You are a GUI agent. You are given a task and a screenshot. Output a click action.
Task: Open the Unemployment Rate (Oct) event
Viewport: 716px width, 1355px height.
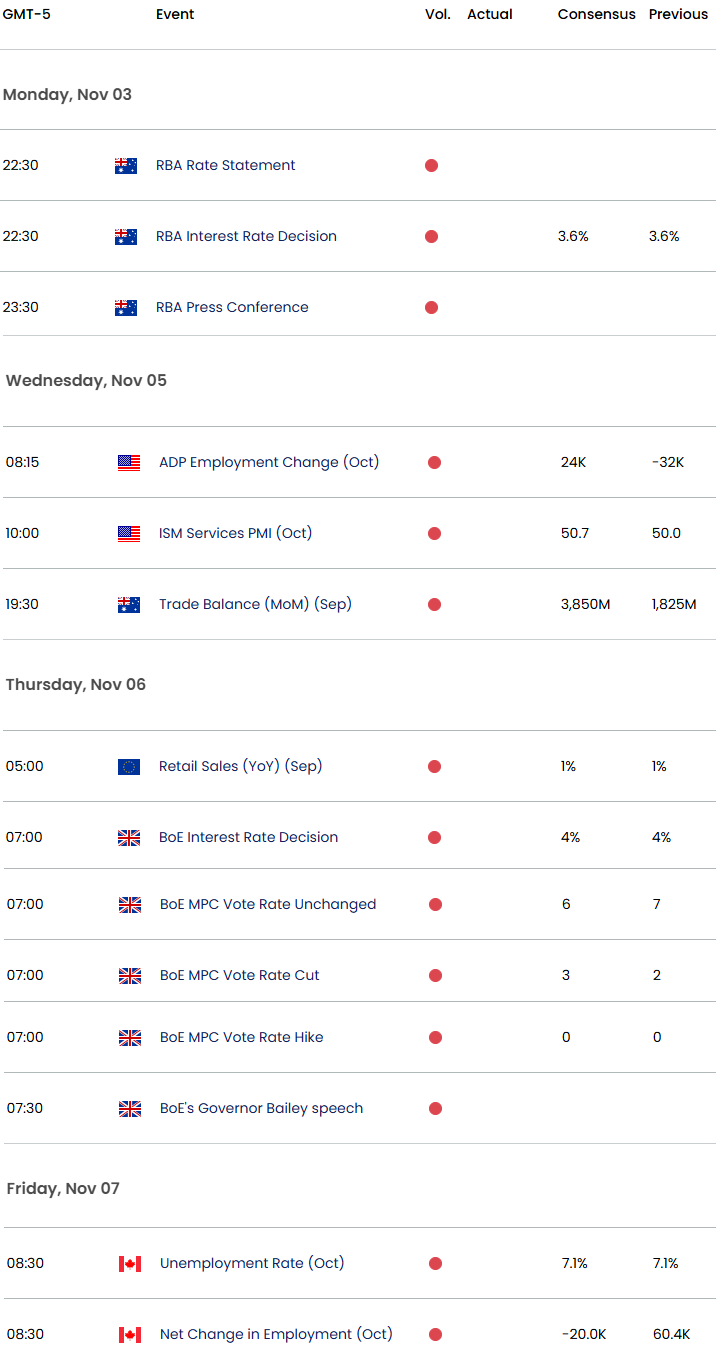(x=252, y=1264)
